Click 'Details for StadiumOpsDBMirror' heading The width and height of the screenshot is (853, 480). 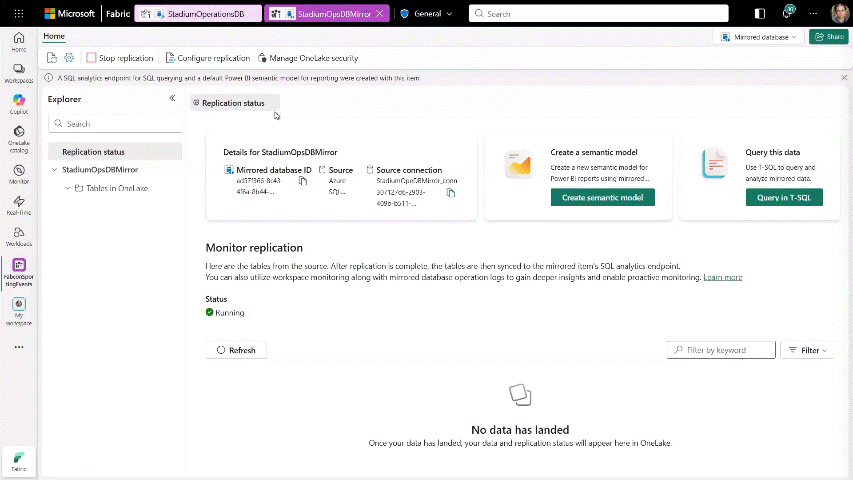tap(280, 152)
